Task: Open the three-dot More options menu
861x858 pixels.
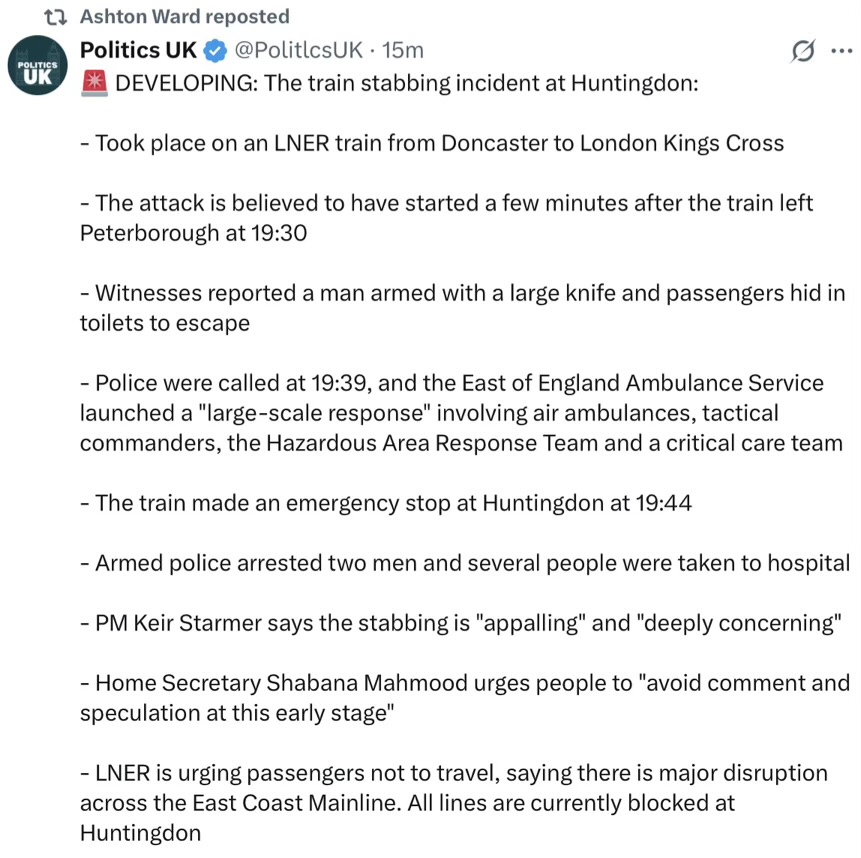Action: tap(841, 50)
